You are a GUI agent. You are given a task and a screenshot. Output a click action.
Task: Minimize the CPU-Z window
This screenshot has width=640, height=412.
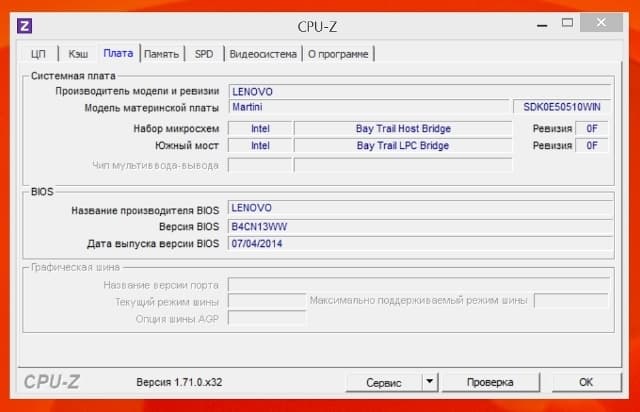(542, 25)
